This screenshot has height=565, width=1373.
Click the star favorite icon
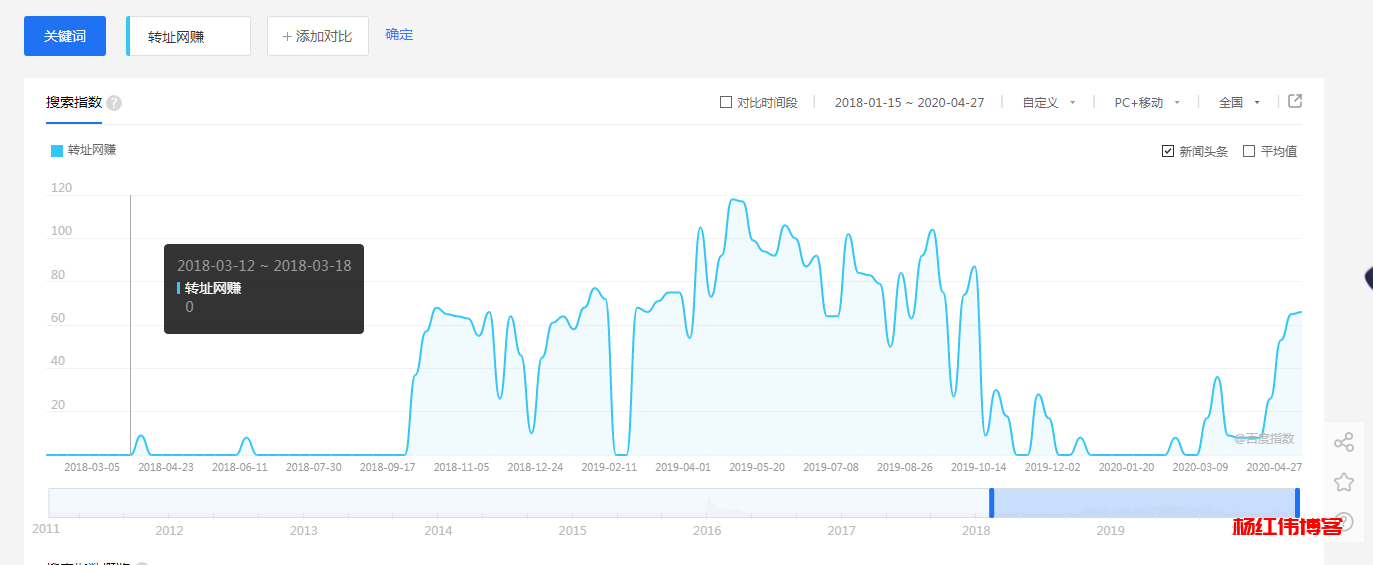click(x=1343, y=482)
